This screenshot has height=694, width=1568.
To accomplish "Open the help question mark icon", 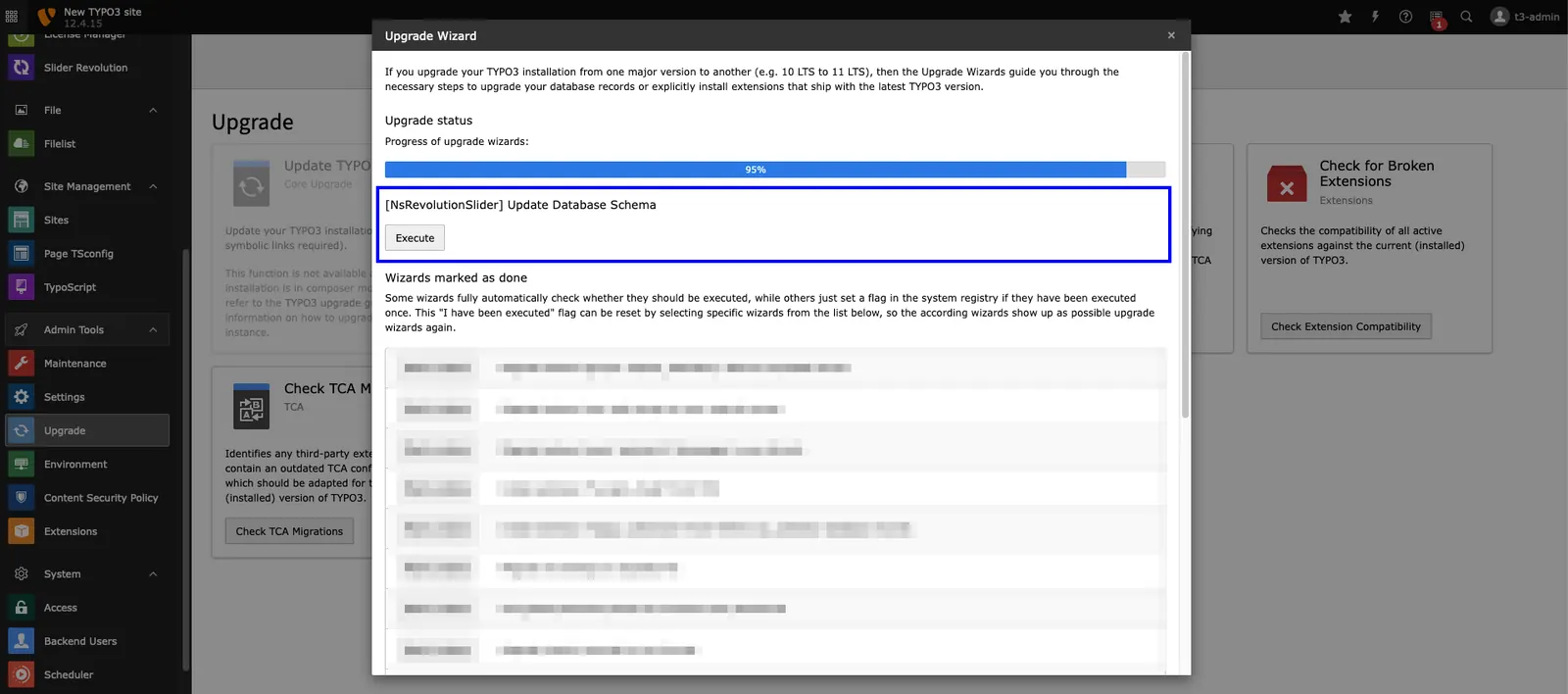I will tap(1405, 17).
